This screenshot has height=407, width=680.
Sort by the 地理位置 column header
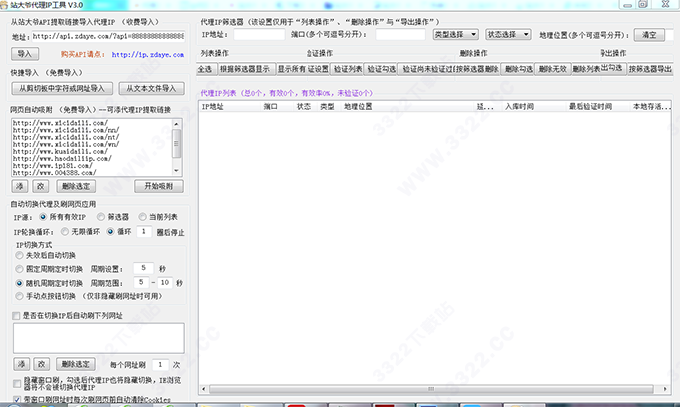(x=408, y=106)
